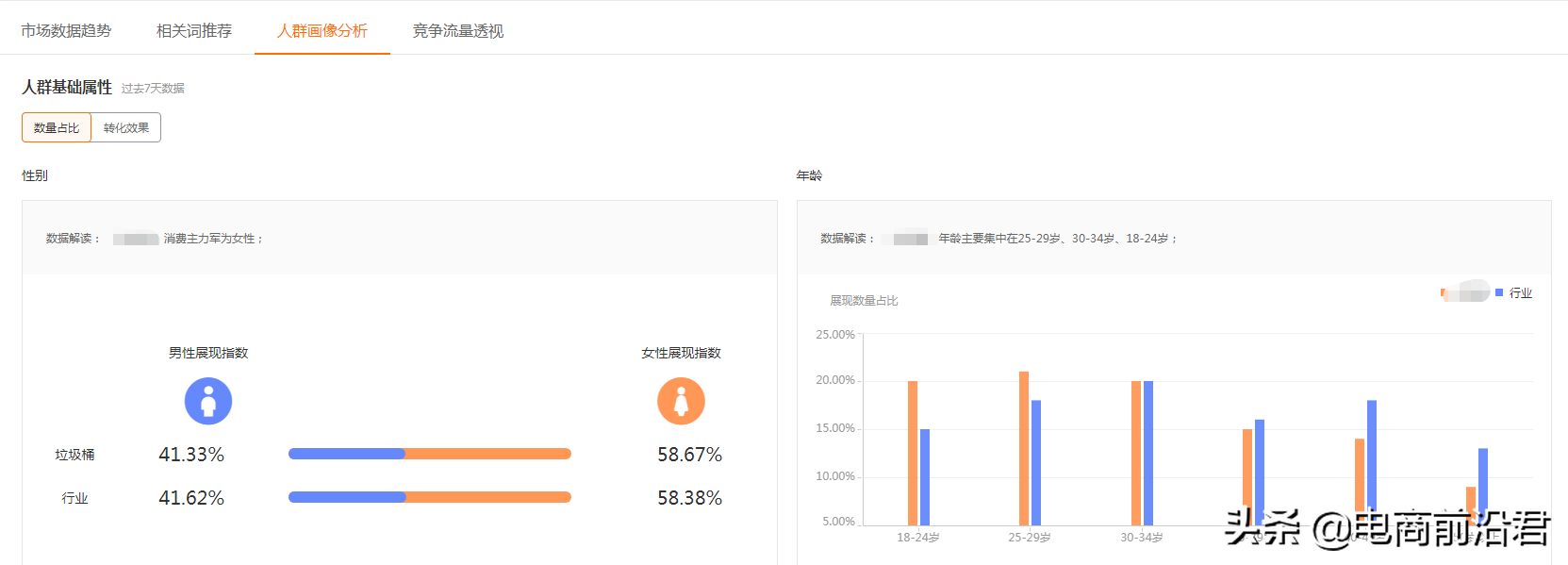Viewport: 1568px width, 565px height.
Task: Select the blue industry bar for 25-29岁
Action: pos(1036,462)
